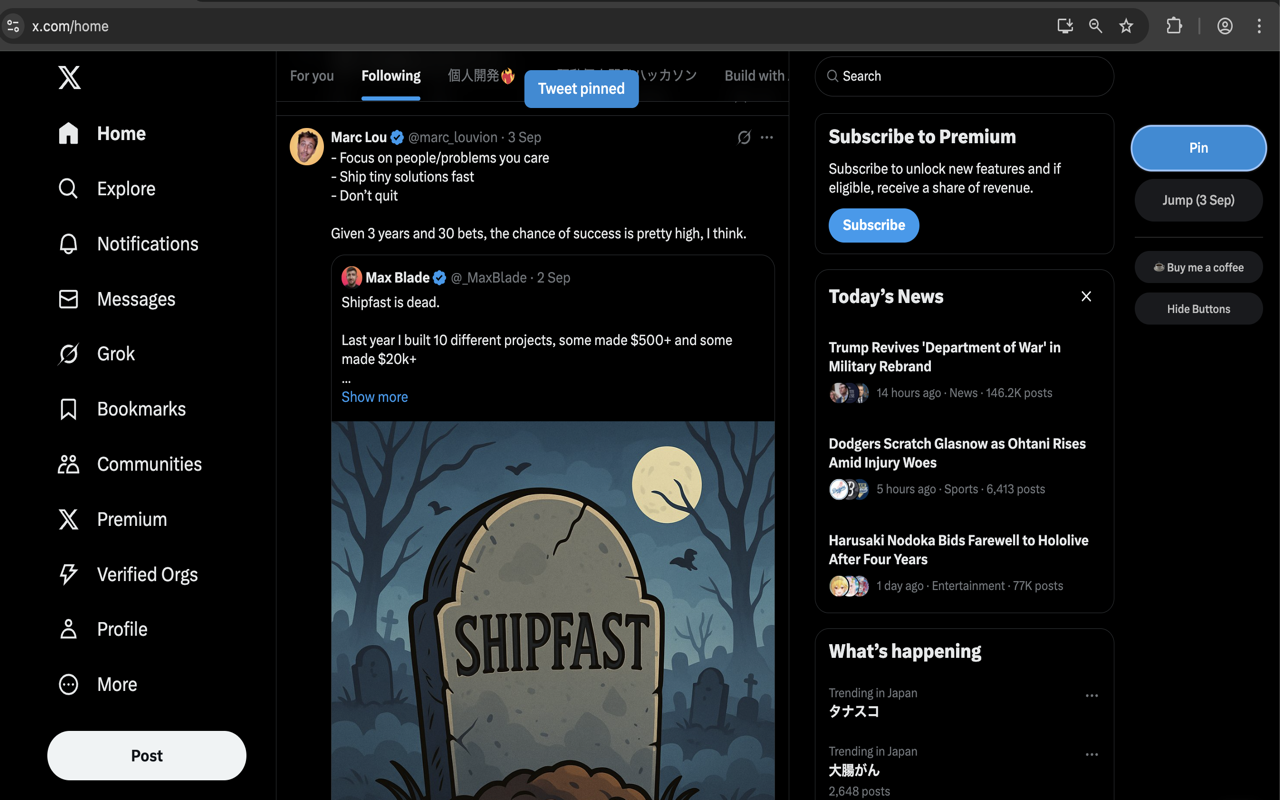Open Grok from the sidebar
The width and height of the screenshot is (1280, 800).
point(97,354)
